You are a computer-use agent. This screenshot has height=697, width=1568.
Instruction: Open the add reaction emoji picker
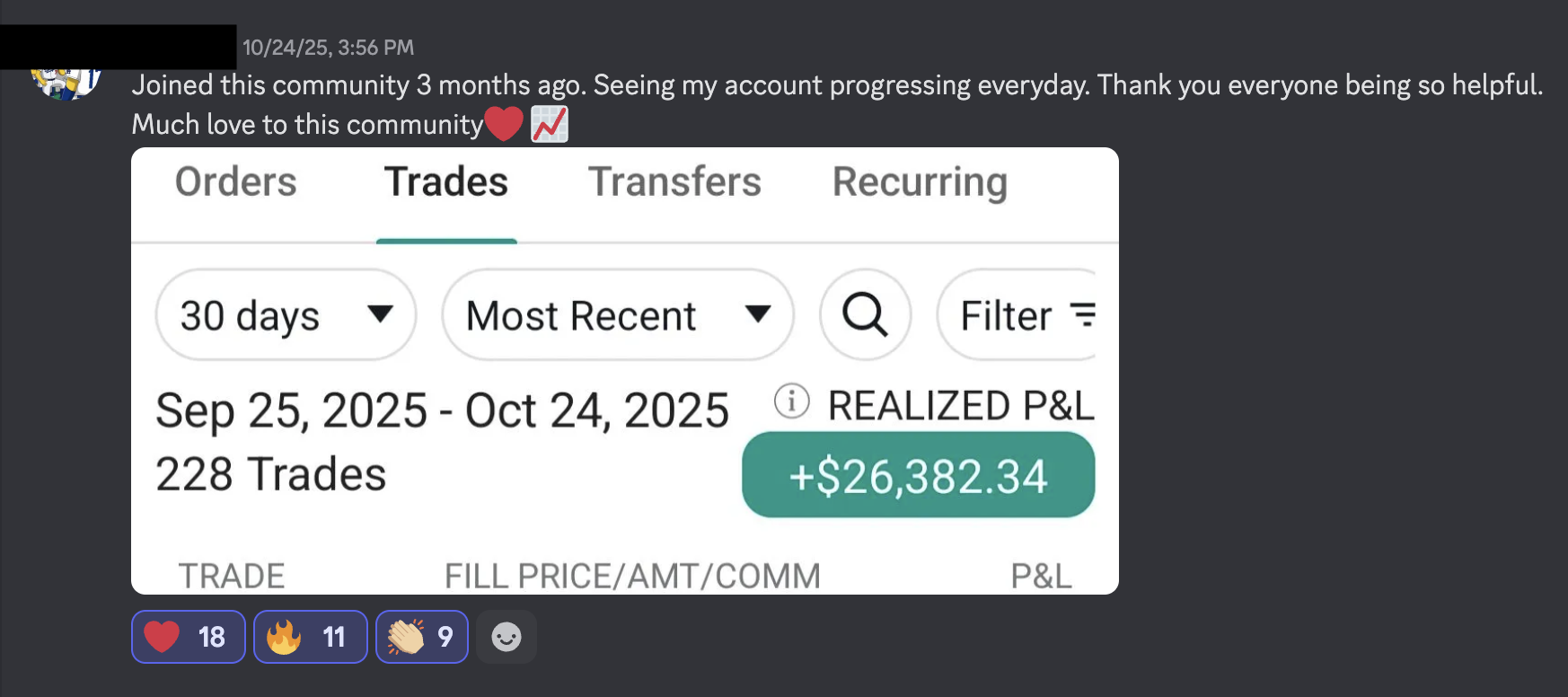pos(507,637)
